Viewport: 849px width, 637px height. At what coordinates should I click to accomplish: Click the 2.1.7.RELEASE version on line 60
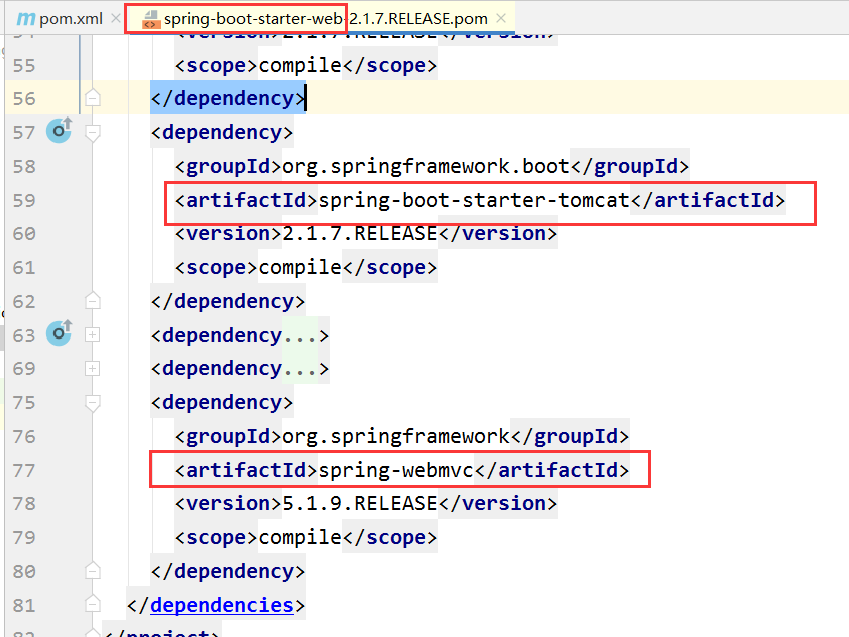click(x=360, y=233)
